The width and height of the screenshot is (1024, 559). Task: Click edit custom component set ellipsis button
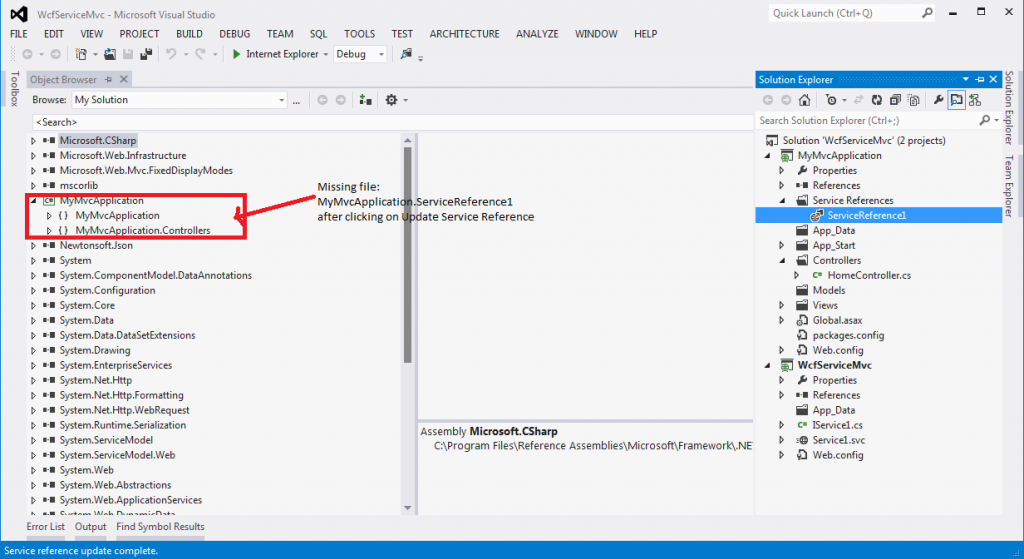coord(296,101)
